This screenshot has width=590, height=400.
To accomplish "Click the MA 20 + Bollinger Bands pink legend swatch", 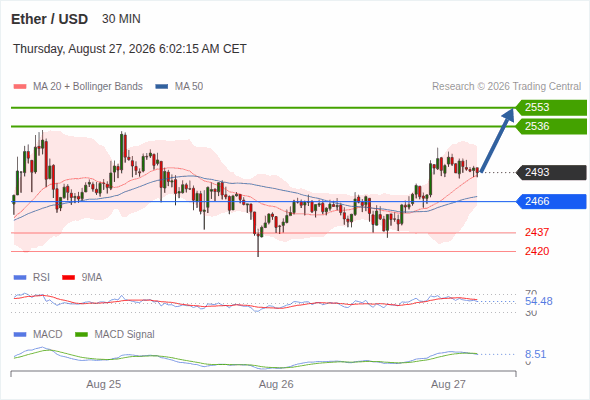I will (x=20, y=87).
